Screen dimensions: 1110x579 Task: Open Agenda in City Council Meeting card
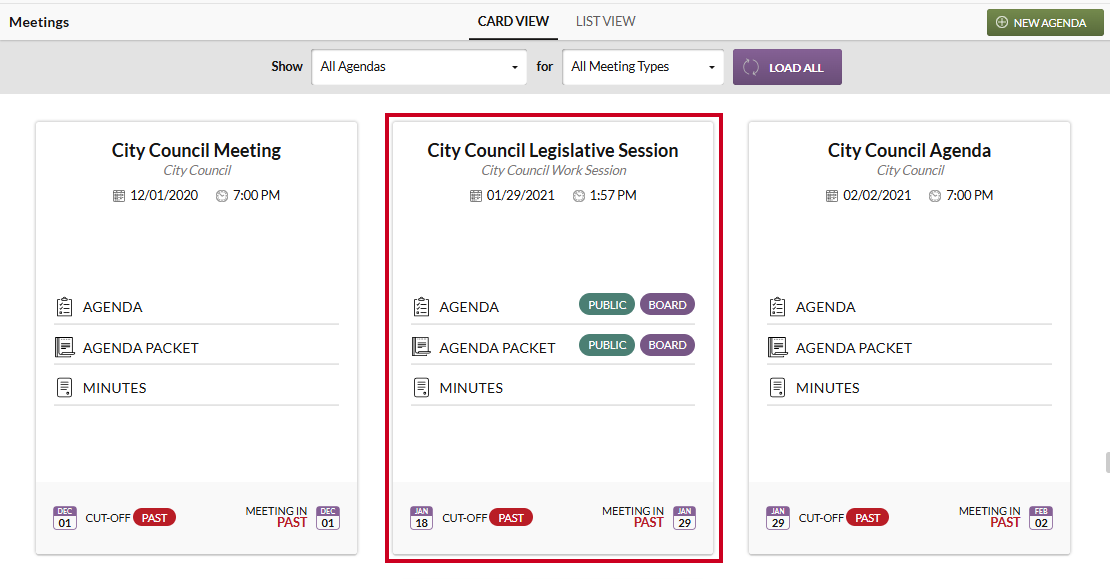pyautogui.click(x=113, y=307)
